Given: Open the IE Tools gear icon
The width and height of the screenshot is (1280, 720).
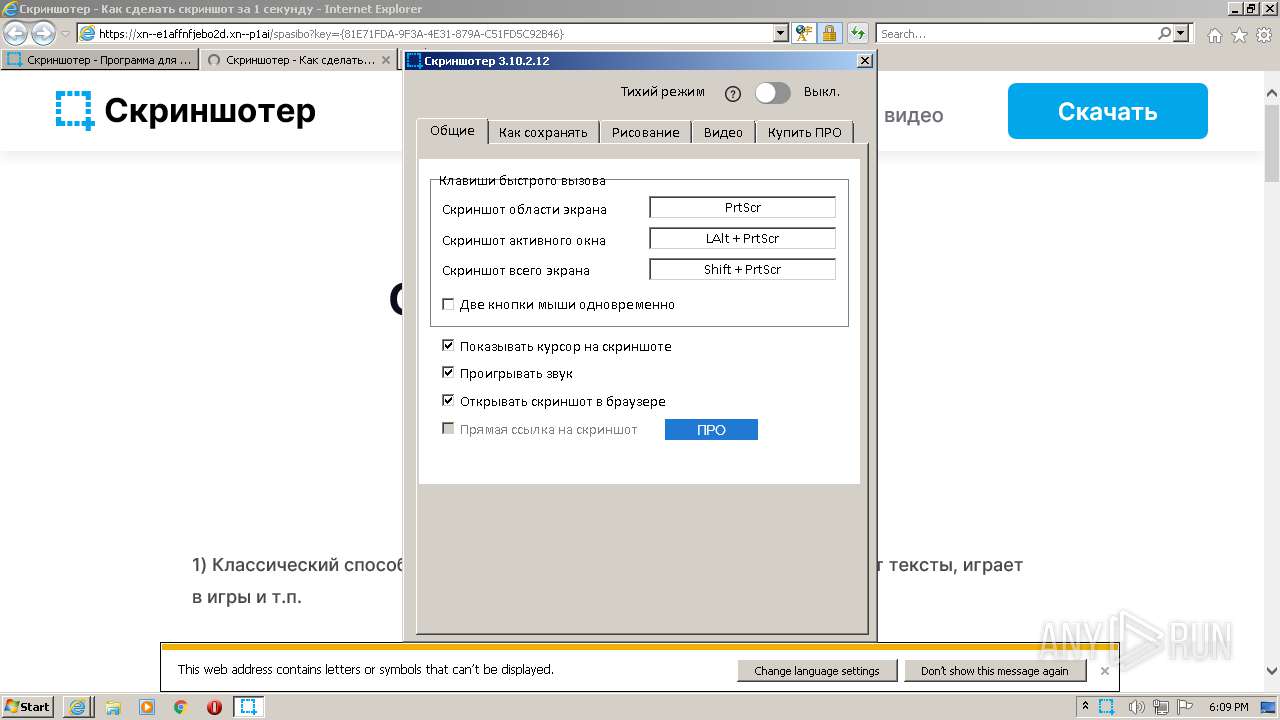Looking at the screenshot, I should click(1263, 35).
